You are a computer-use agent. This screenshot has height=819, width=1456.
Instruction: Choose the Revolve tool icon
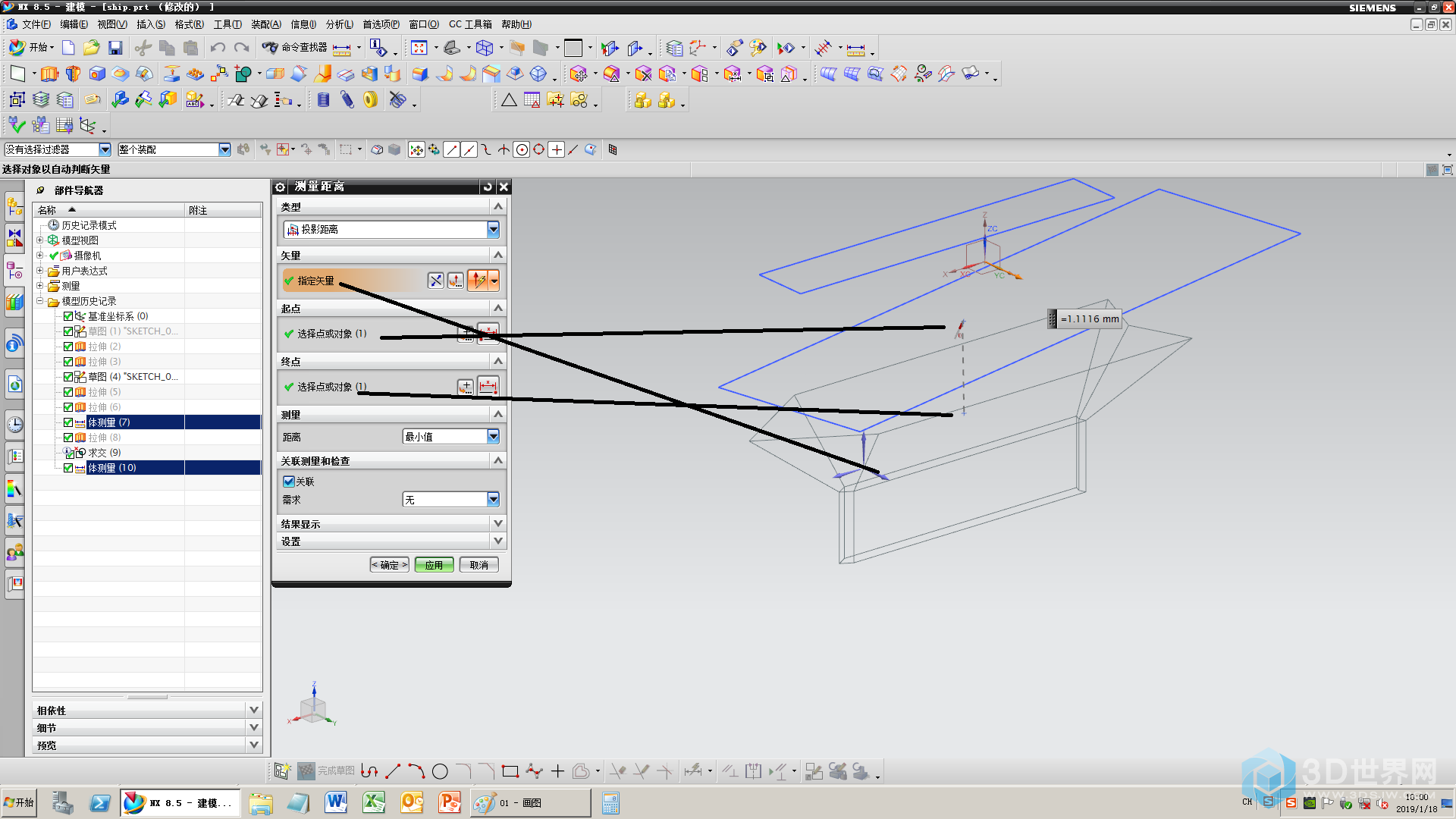click(74, 74)
